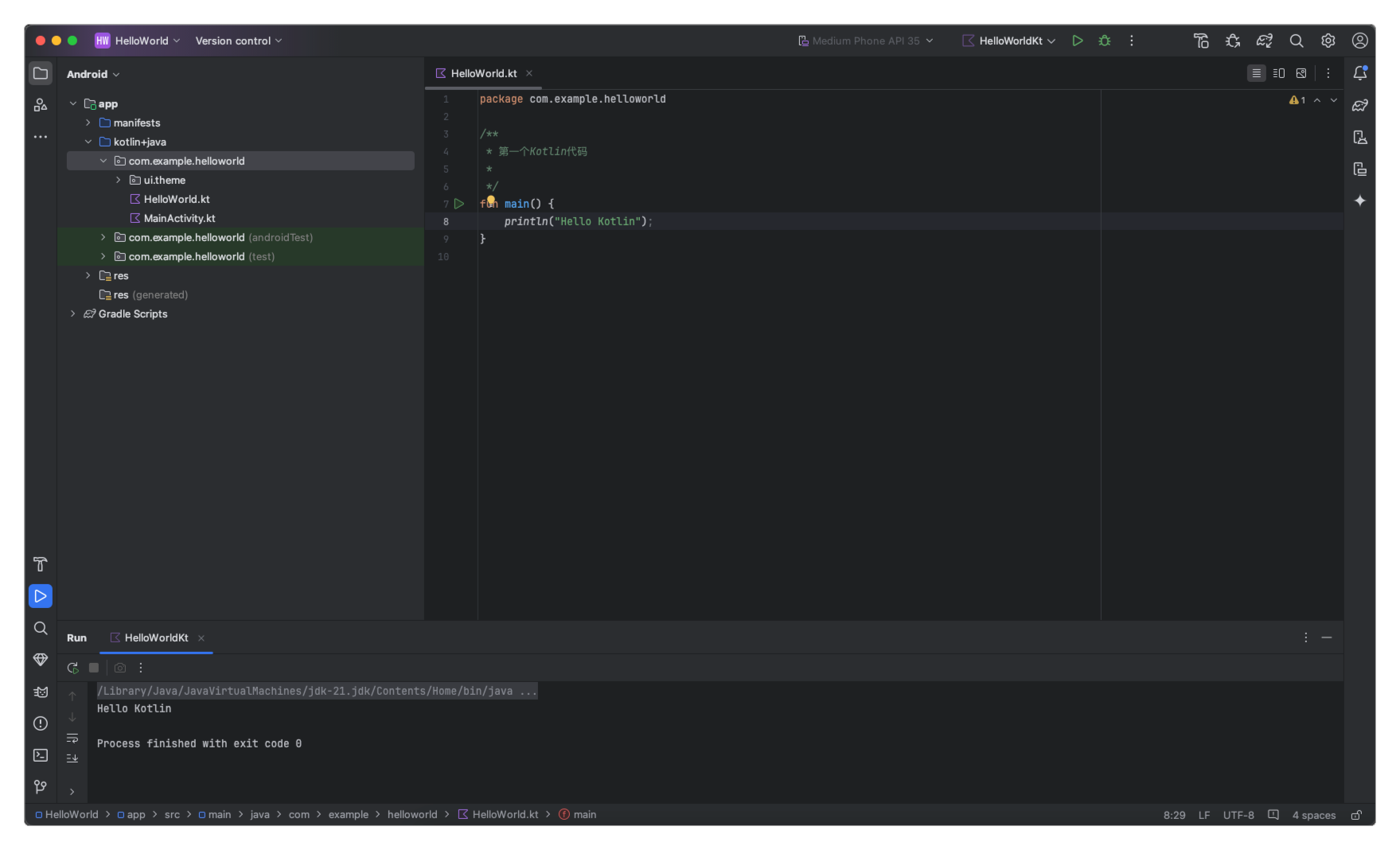Click the helloworld breadcrumb in status bar

coord(412,814)
